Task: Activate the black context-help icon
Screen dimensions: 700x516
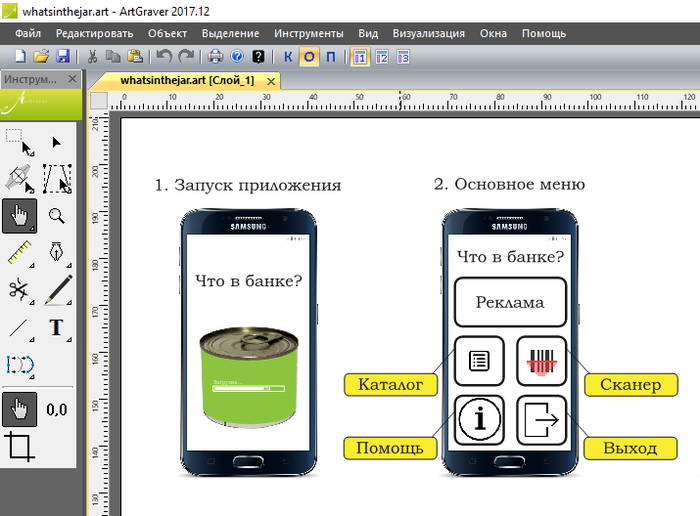Action: click(x=258, y=57)
